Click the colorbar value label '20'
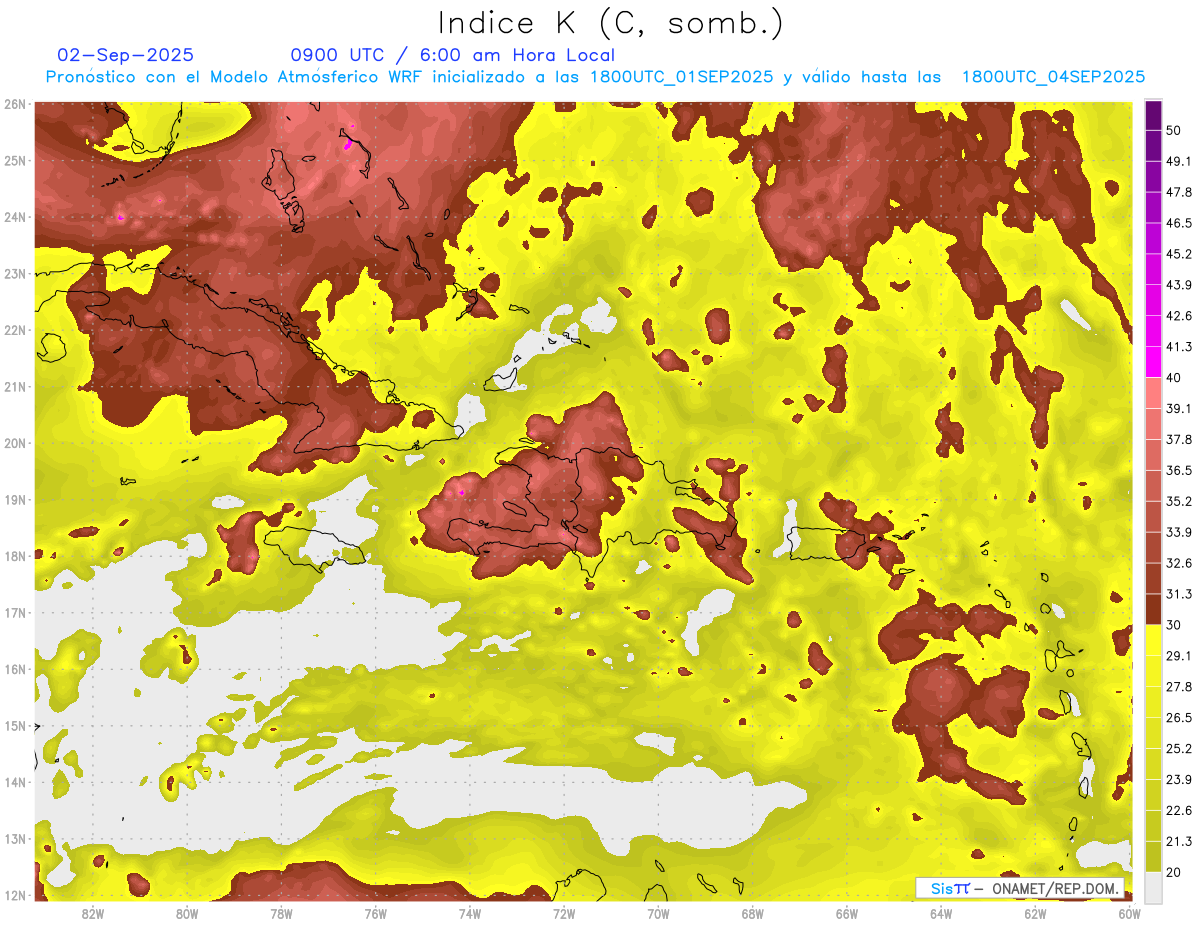This screenshot has height=927, width=1200. click(1174, 873)
